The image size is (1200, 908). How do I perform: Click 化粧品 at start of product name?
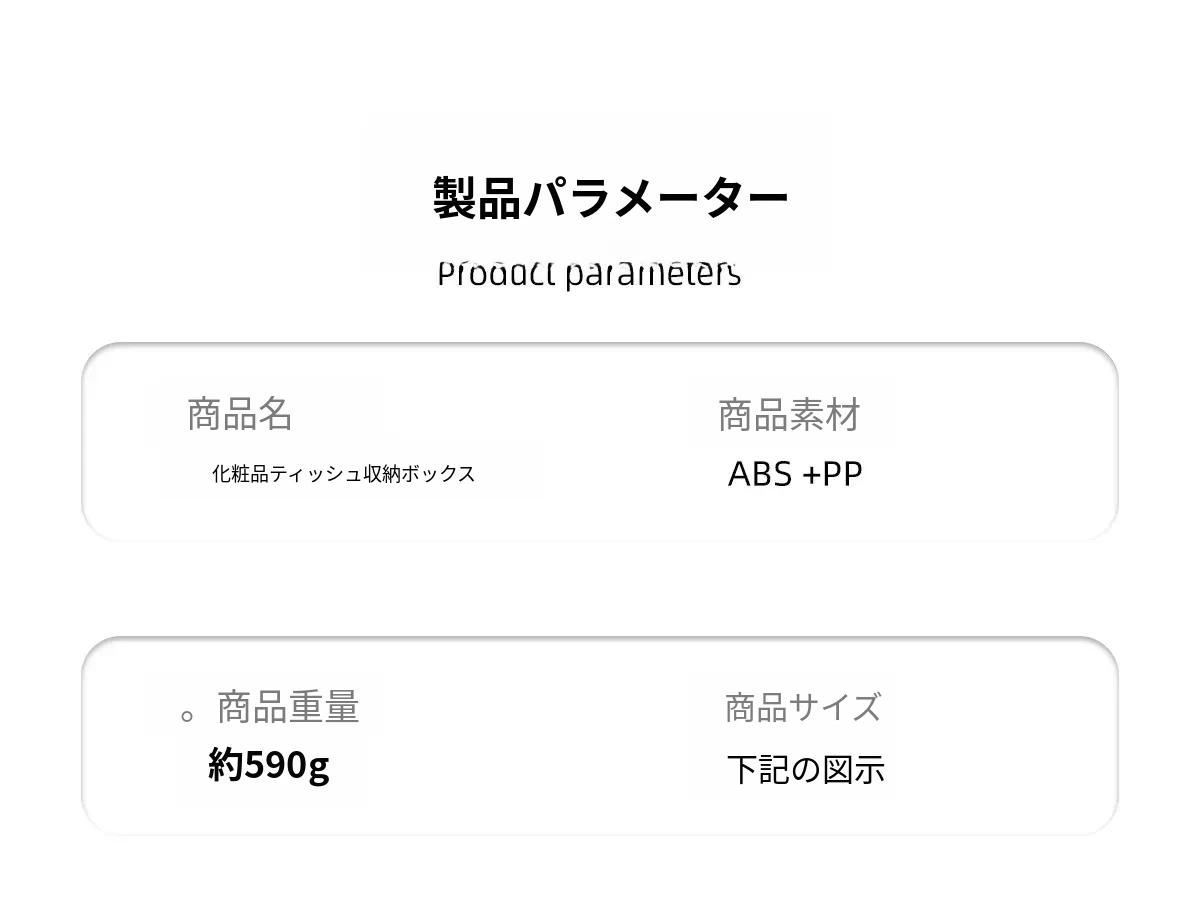point(240,474)
